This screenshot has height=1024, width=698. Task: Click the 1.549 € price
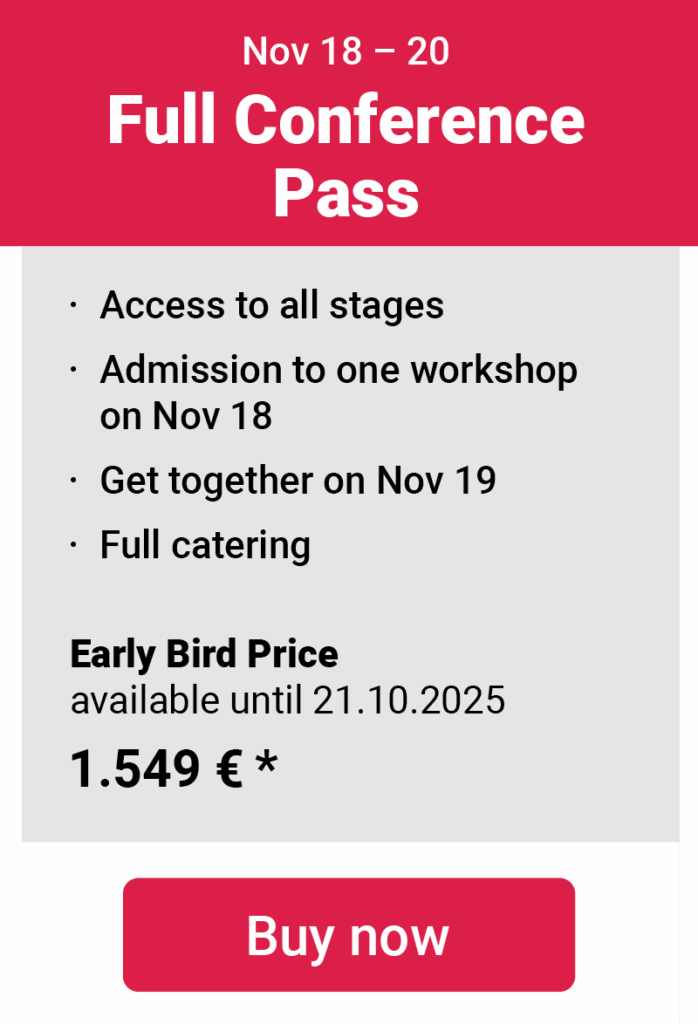click(157, 769)
